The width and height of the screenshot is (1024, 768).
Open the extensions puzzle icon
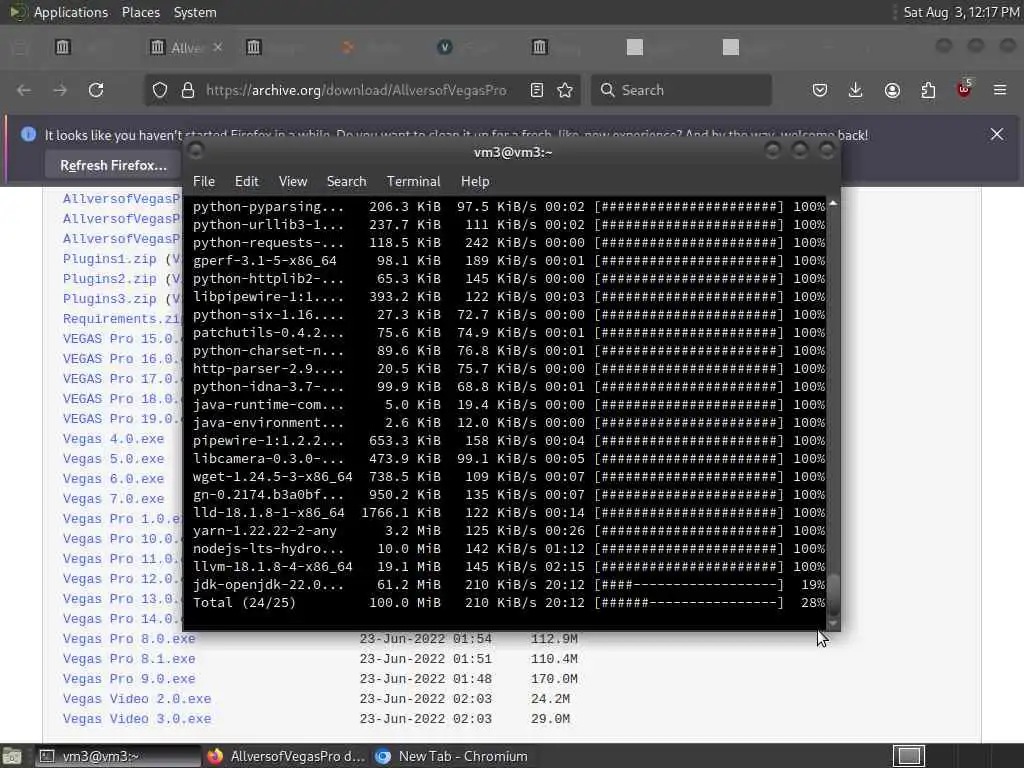pyautogui.click(x=928, y=90)
